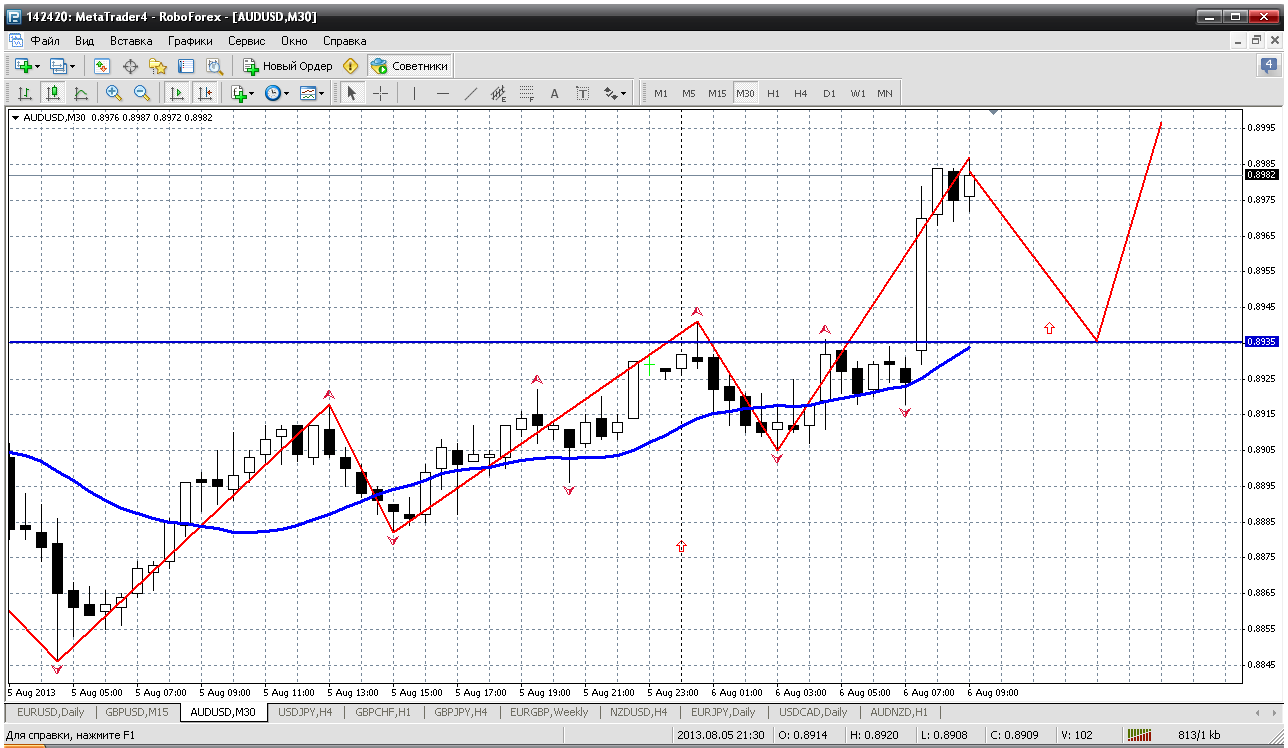Select the equidistant channel tool
This screenshot has width=1288, height=748.
[x=499, y=93]
